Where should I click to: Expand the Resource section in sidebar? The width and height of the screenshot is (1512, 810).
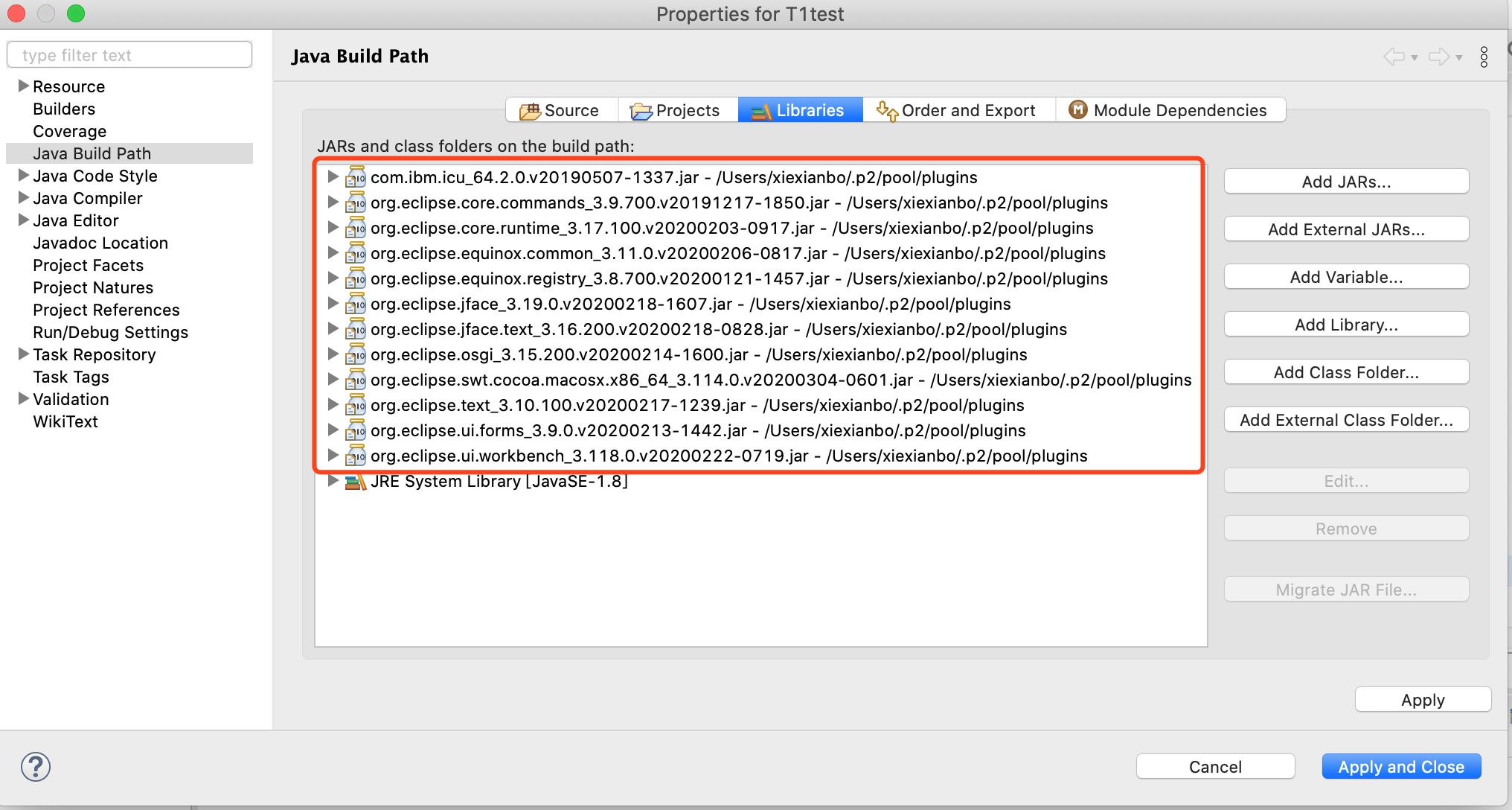coord(22,86)
